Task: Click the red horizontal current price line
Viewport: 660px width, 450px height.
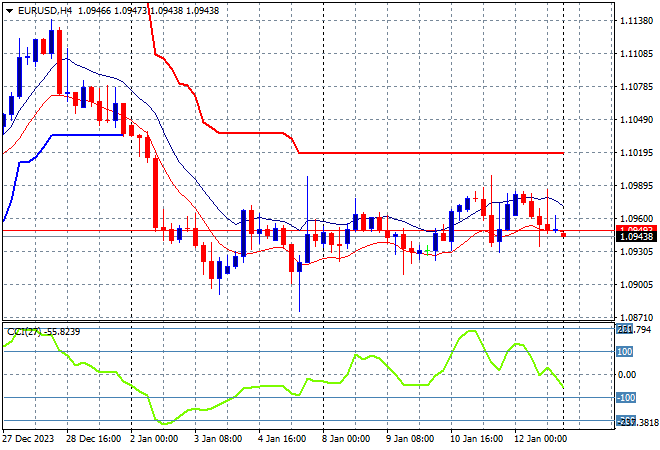Action: pyautogui.click(x=300, y=231)
